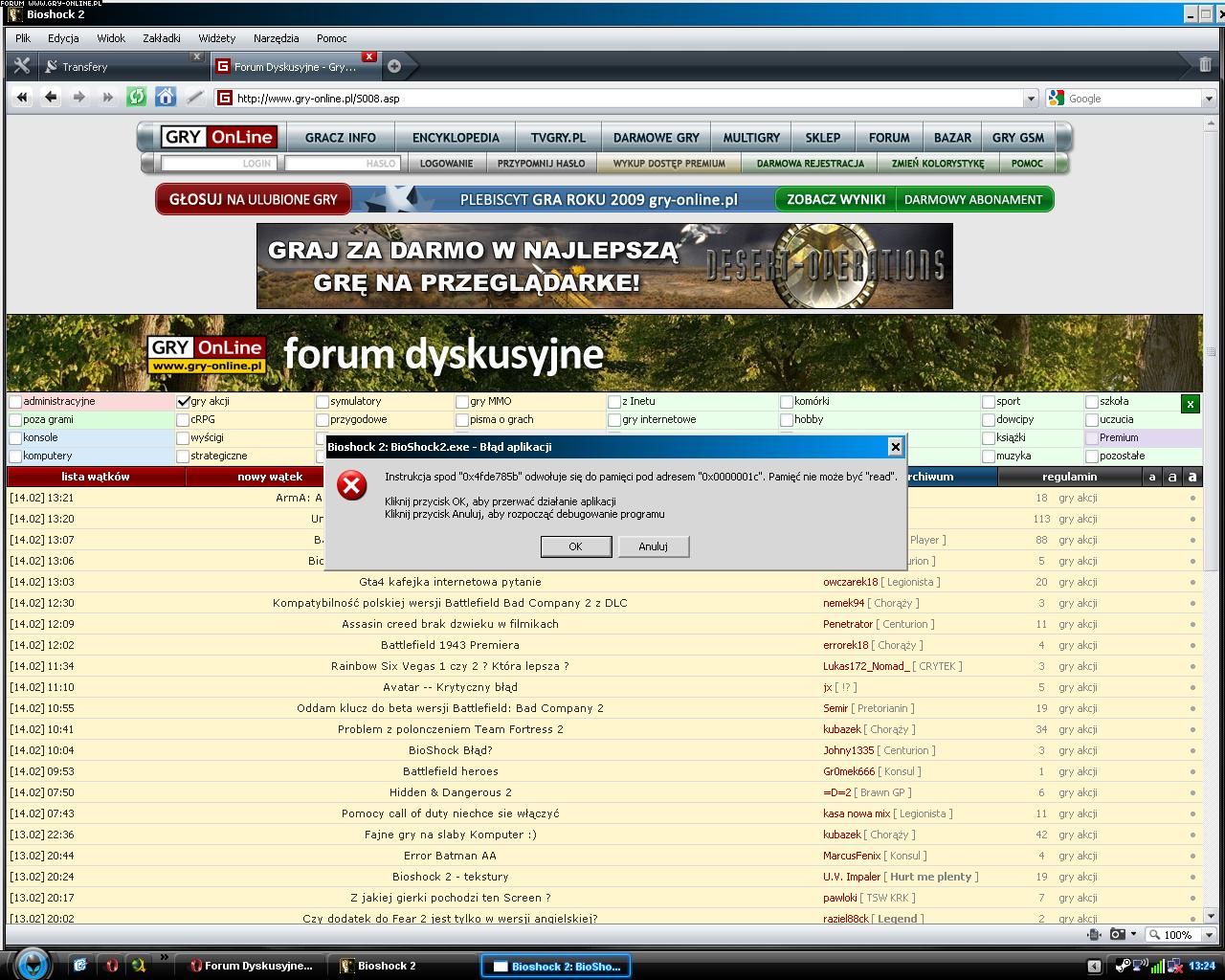This screenshot has height=980, width=1225.
Task: Click the fit-to-width icon in status bar
Action: (1094, 934)
